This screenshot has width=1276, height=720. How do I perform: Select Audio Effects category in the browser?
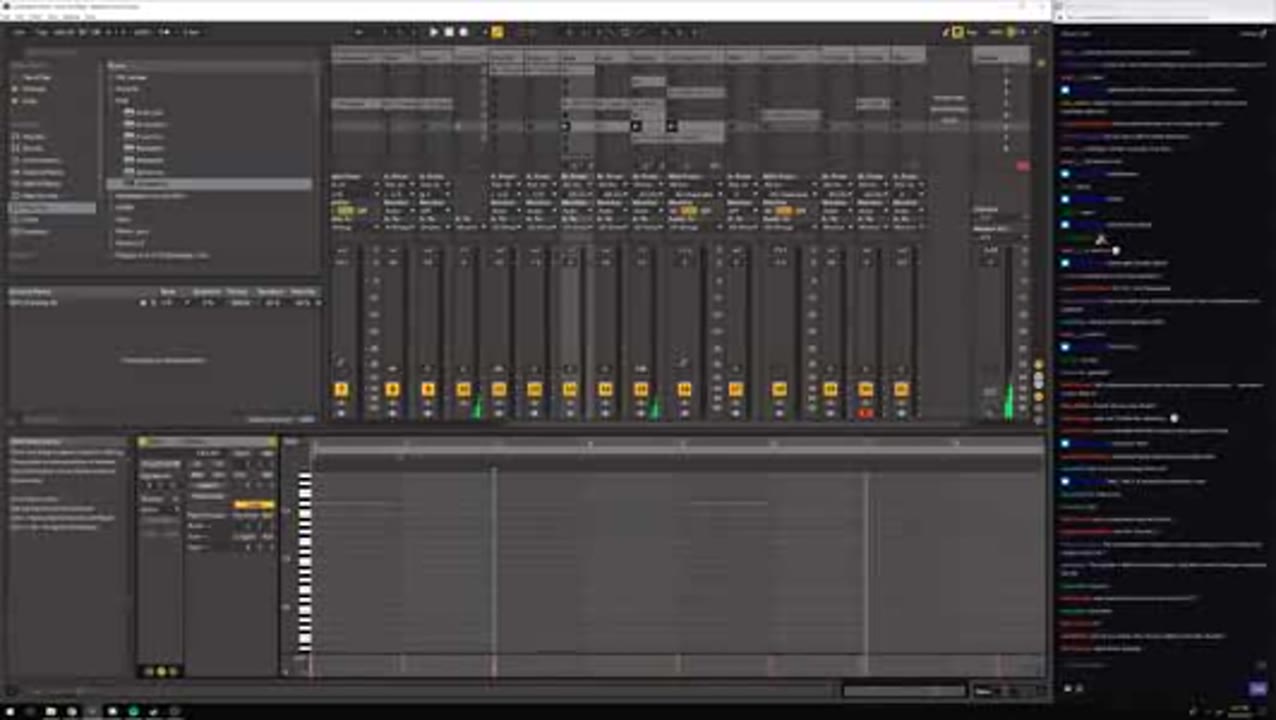(42, 172)
